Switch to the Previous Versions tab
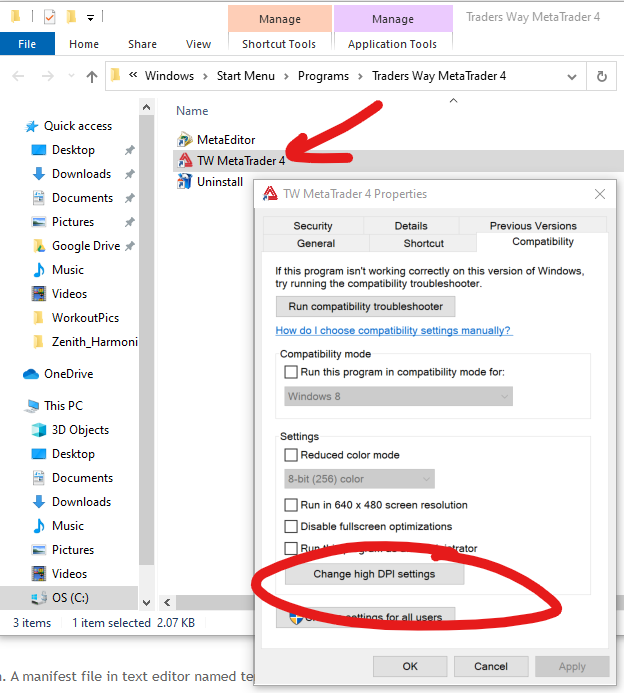624x693 pixels. [x=533, y=226]
